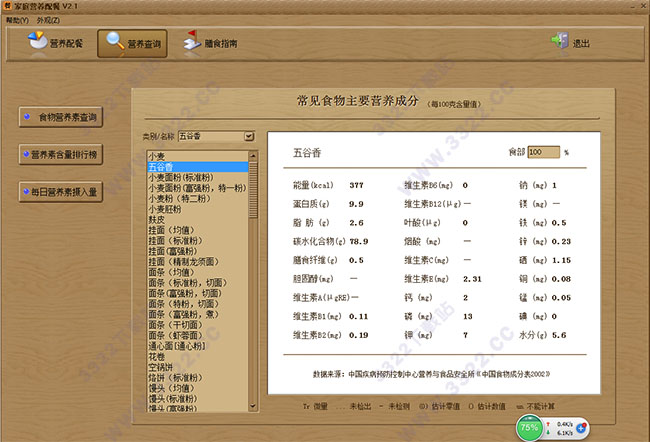Click the 75% green circle overlay widget

[529, 428]
